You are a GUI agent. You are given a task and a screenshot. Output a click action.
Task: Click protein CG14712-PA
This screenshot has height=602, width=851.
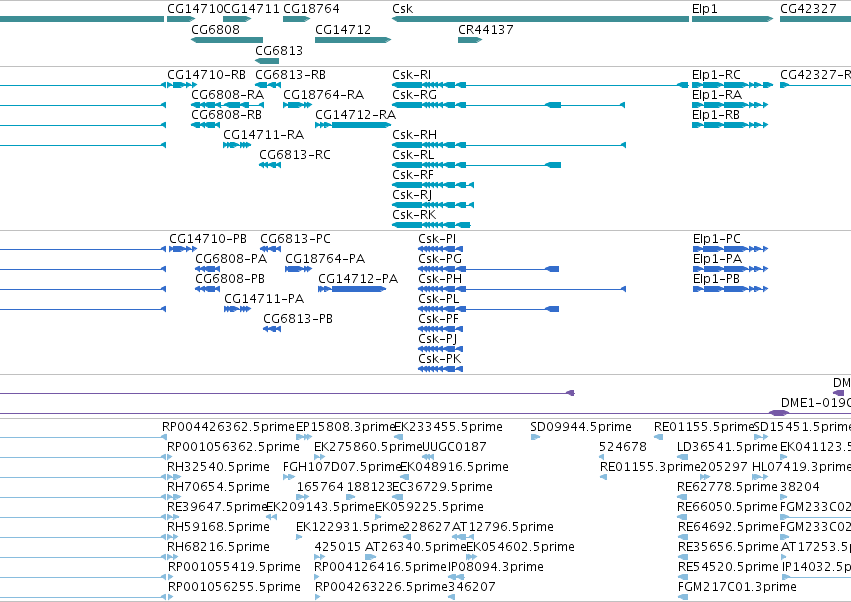pos(358,279)
